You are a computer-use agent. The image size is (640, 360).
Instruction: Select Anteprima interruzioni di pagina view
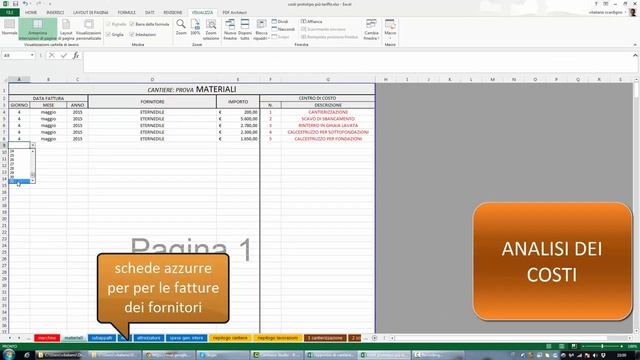point(38,29)
